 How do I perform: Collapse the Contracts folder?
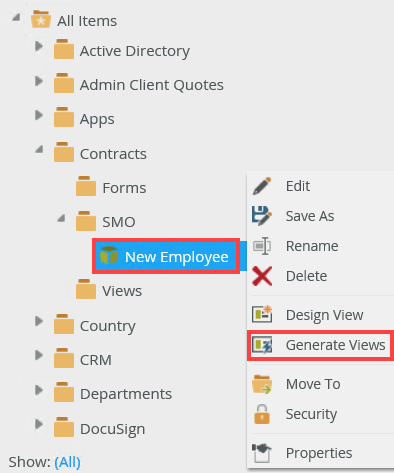tap(39, 149)
